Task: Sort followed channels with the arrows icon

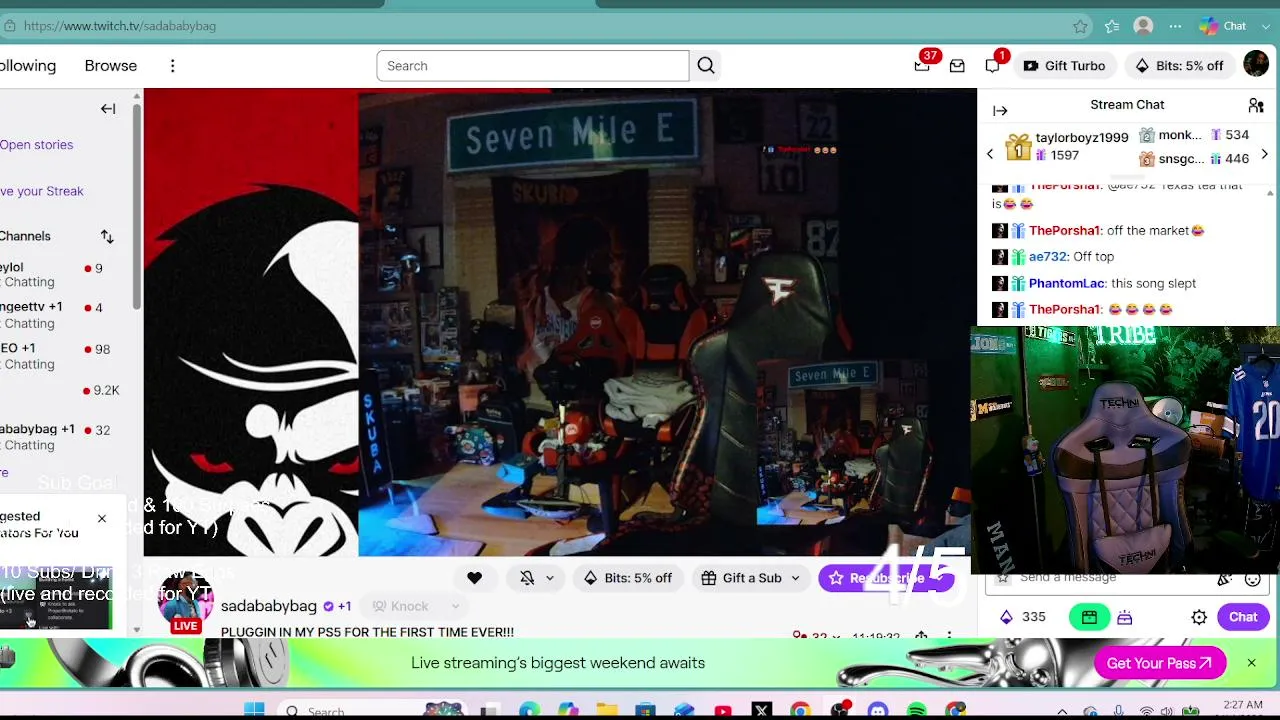Action: pyautogui.click(x=107, y=237)
